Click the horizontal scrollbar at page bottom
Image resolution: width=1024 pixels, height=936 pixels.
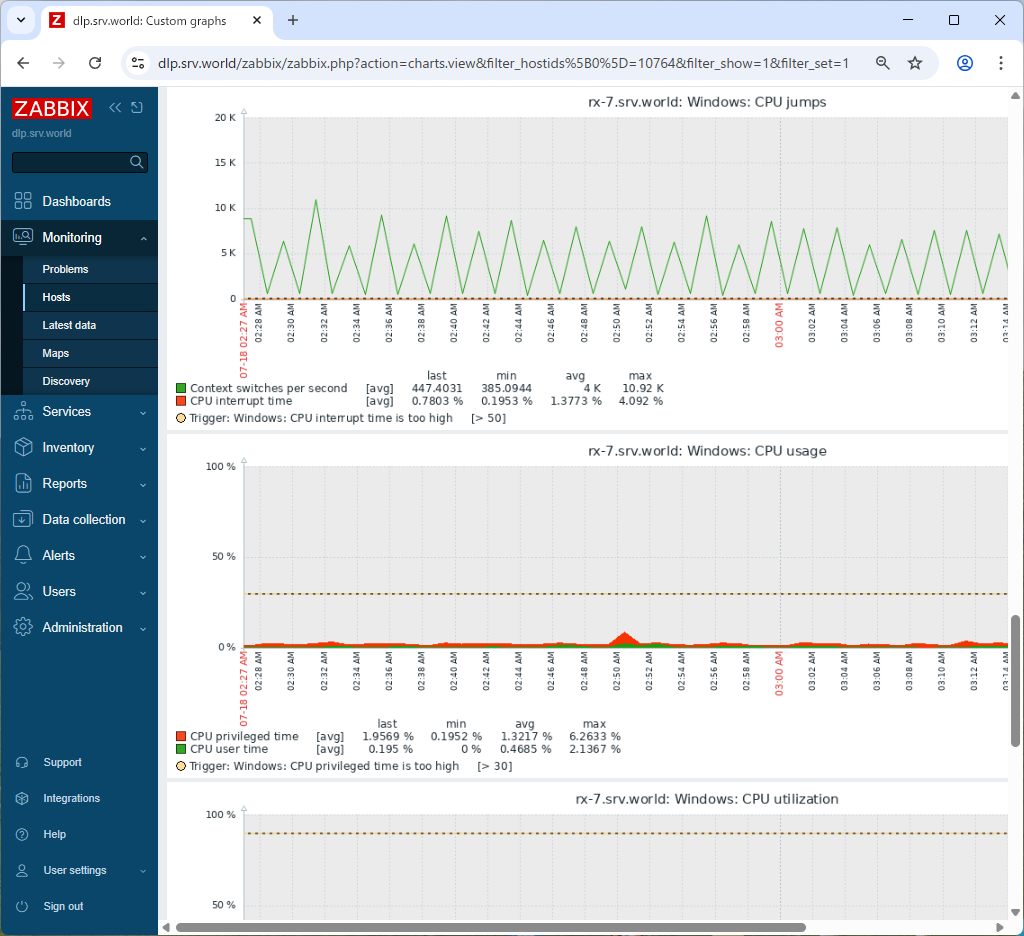490,927
